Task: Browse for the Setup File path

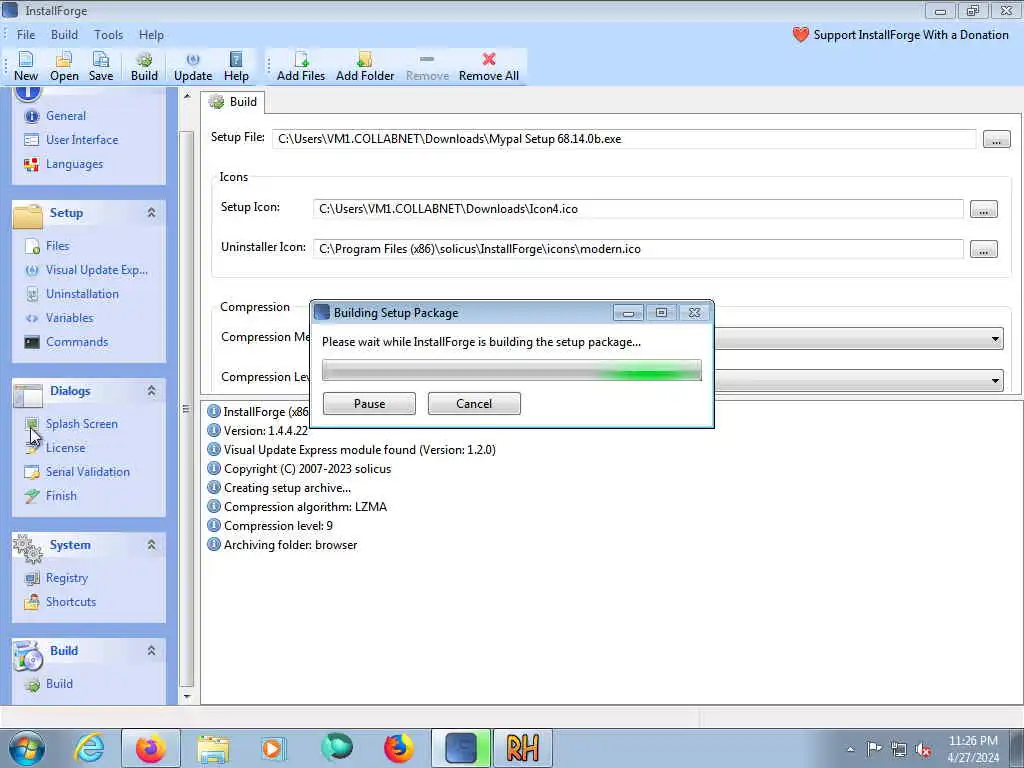Action: (x=997, y=139)
